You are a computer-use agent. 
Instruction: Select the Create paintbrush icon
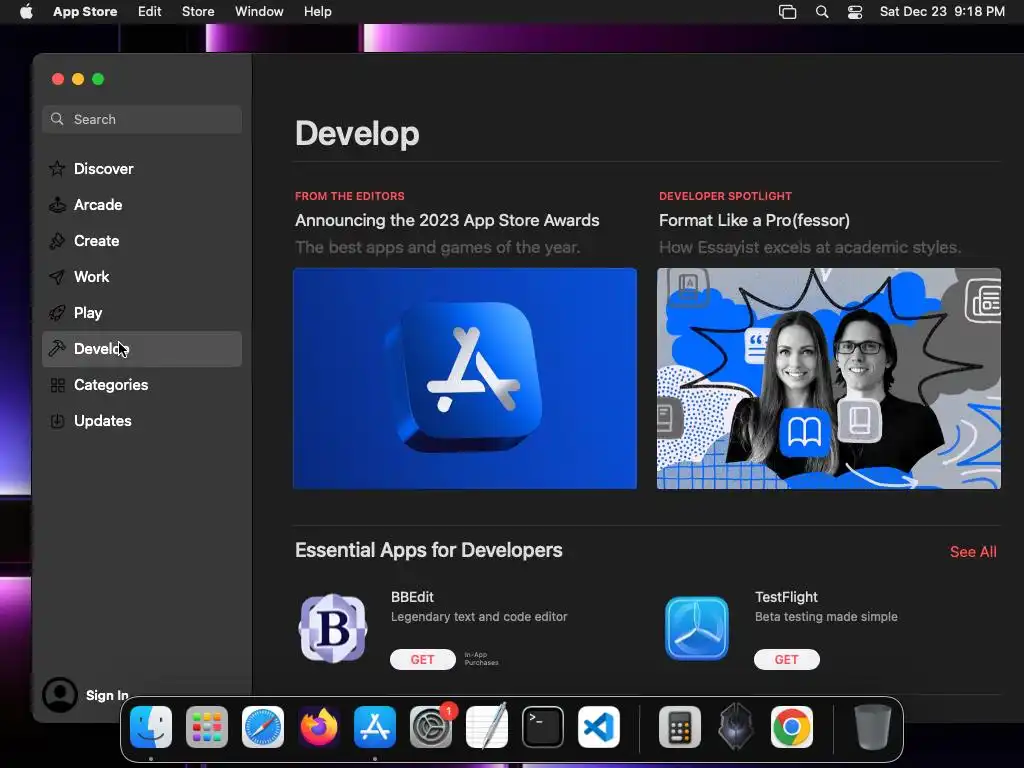click(57, 240)
